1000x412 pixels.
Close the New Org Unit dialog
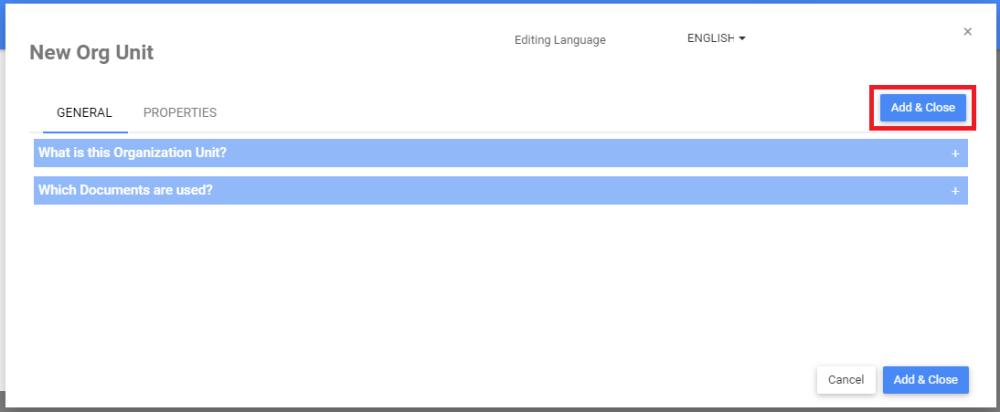coord(967,32)
